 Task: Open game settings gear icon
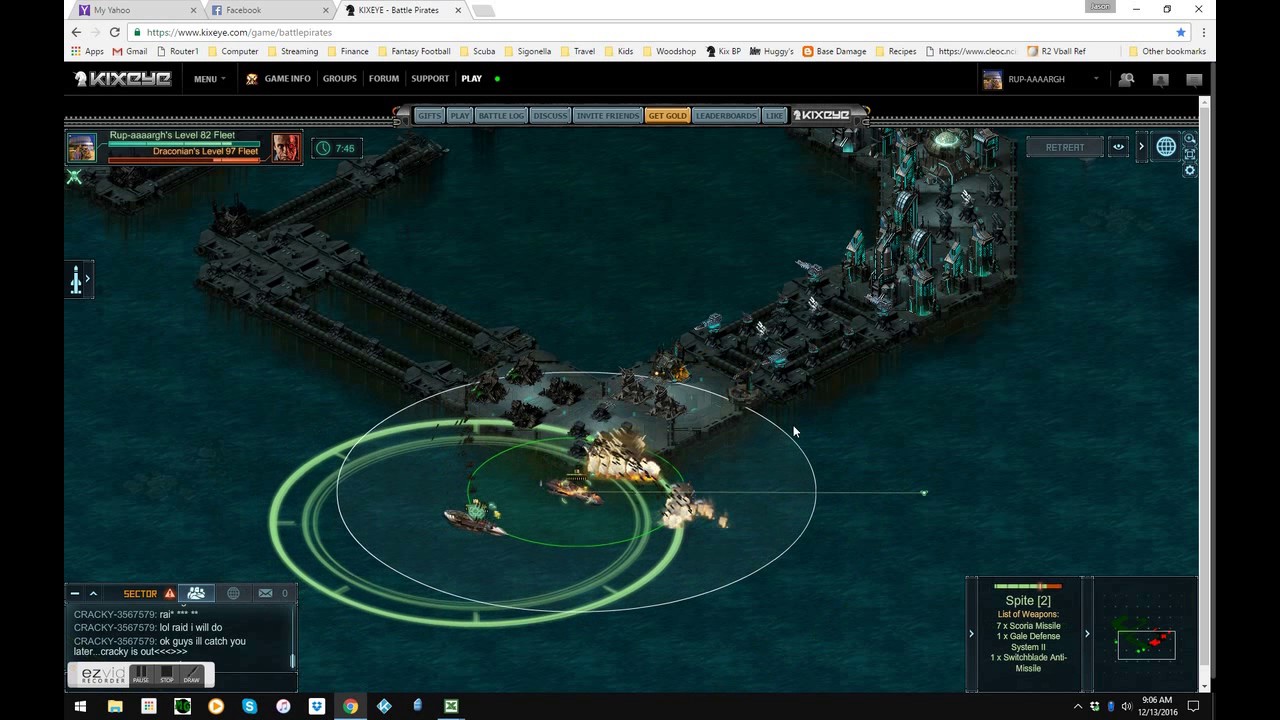(1190, 171)
